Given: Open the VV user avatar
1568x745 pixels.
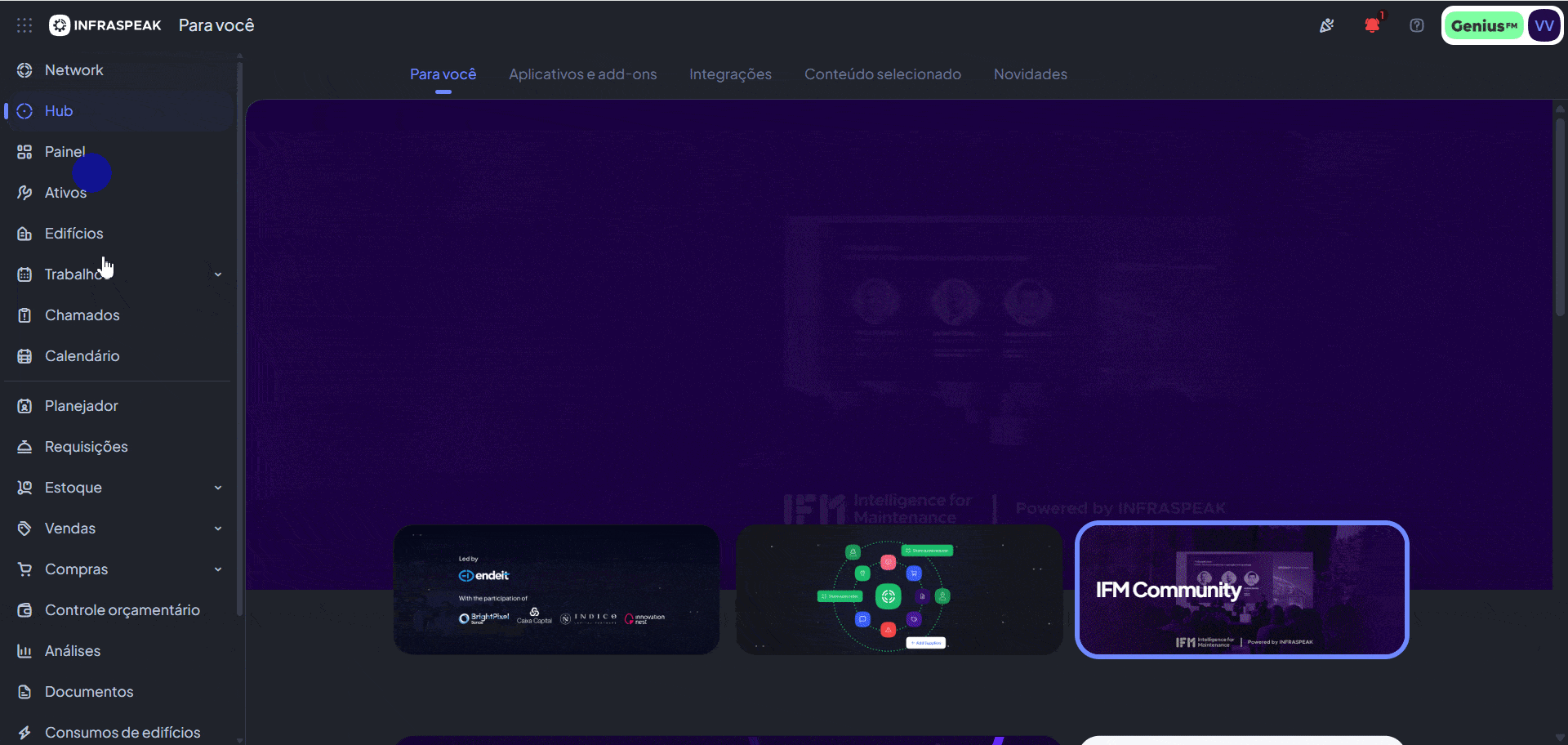Looking at the screenshot, I should 1544,25.
